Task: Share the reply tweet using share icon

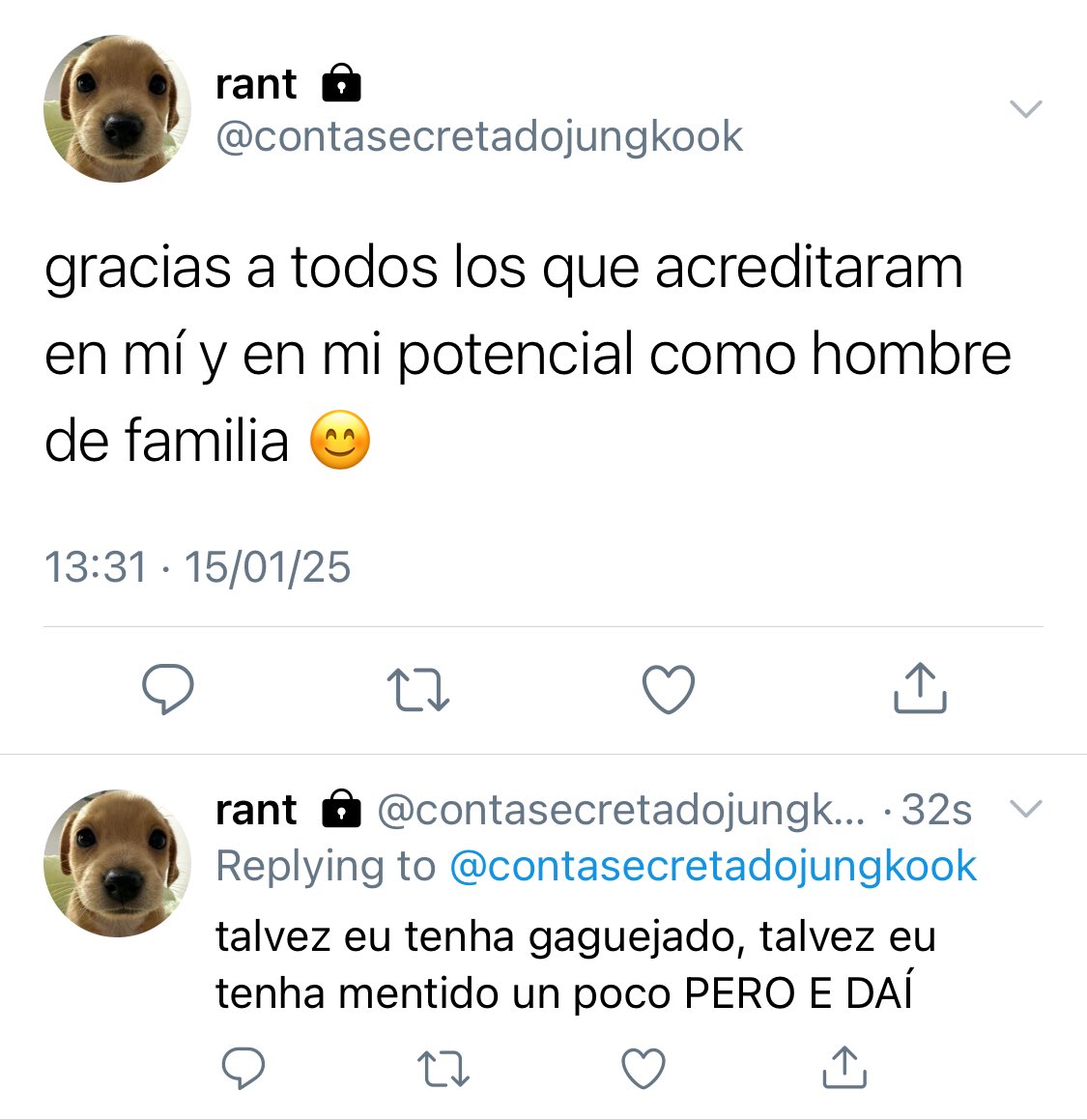Action: point(844,1067)
